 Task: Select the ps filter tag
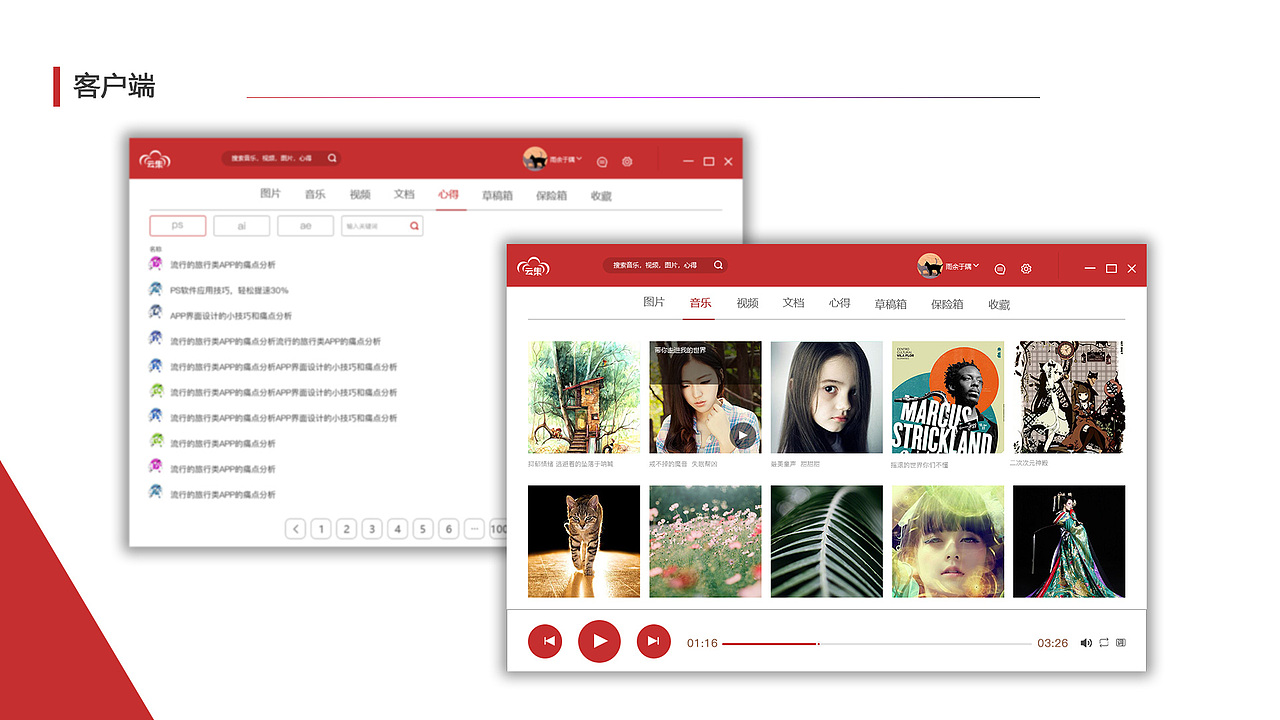178,226
